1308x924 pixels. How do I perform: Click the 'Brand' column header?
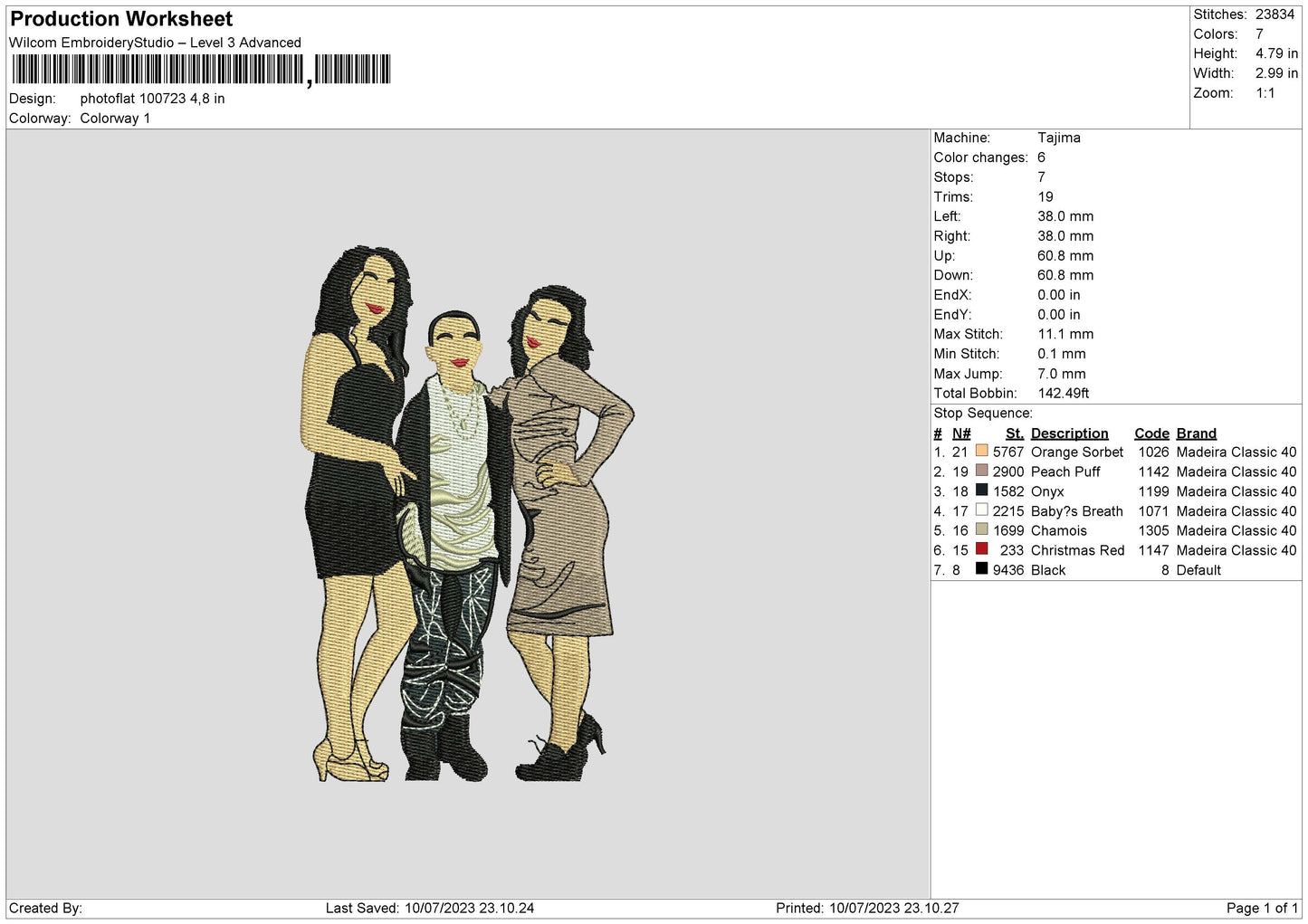1196,433
